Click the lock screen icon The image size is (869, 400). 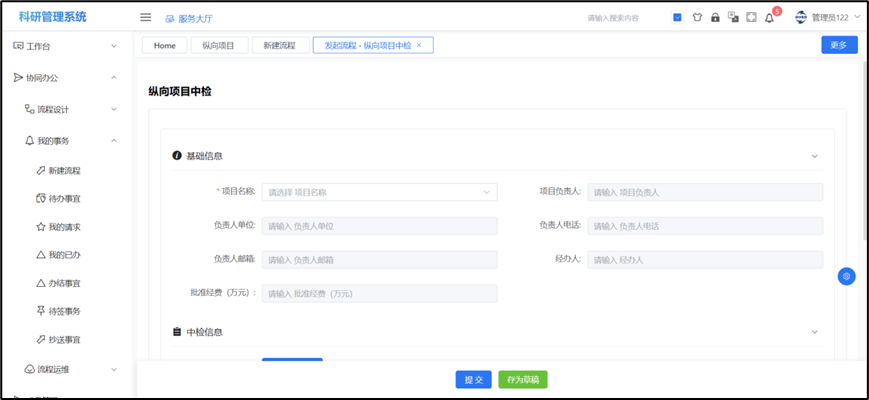pos(715,17)
